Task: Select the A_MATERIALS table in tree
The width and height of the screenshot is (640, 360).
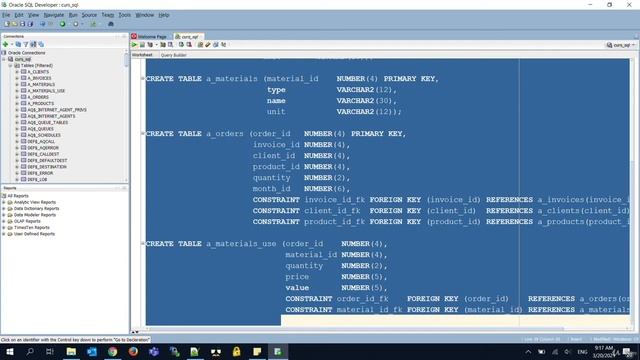Action: pos(41,84)
